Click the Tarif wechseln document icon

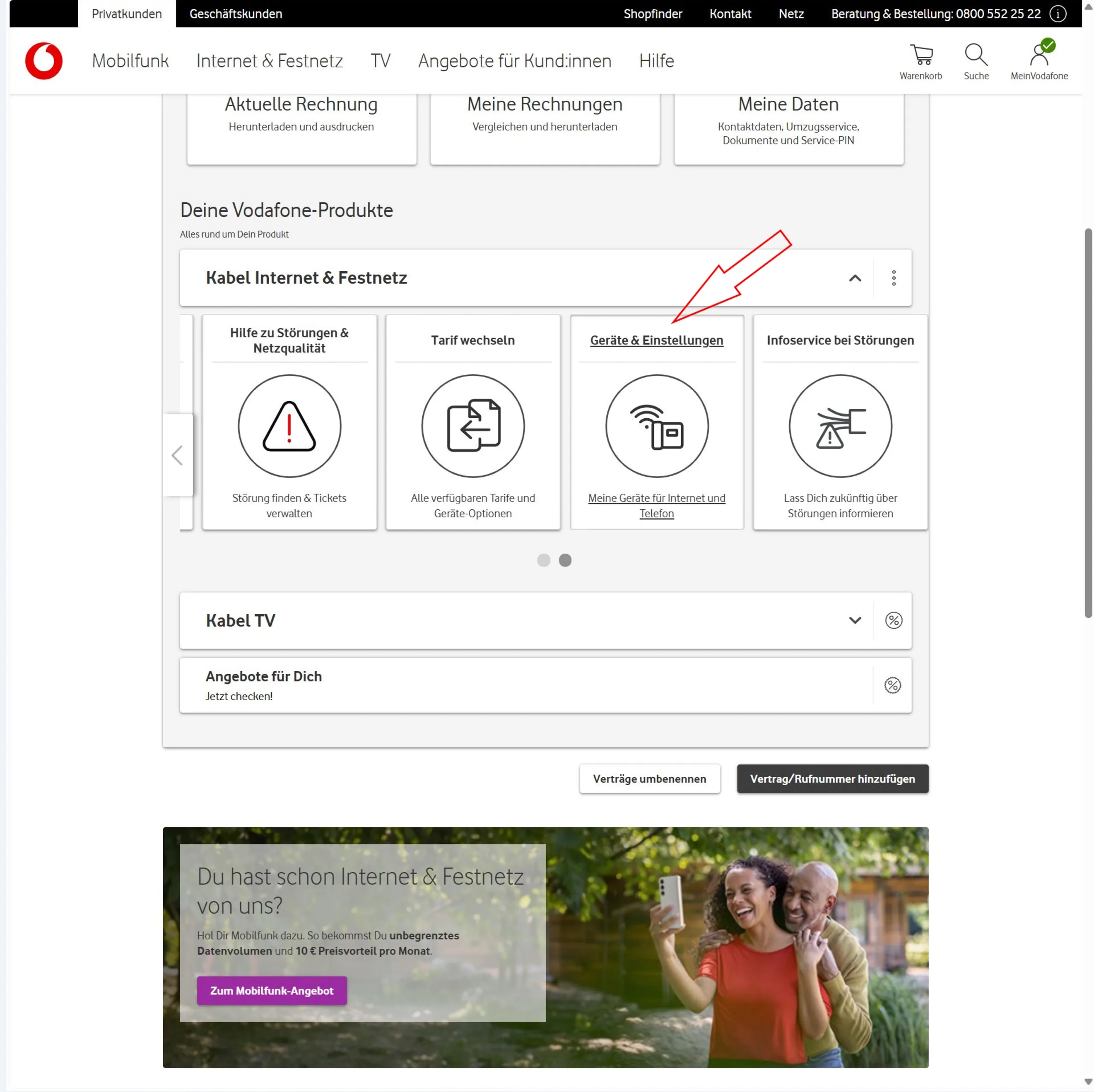473,426
